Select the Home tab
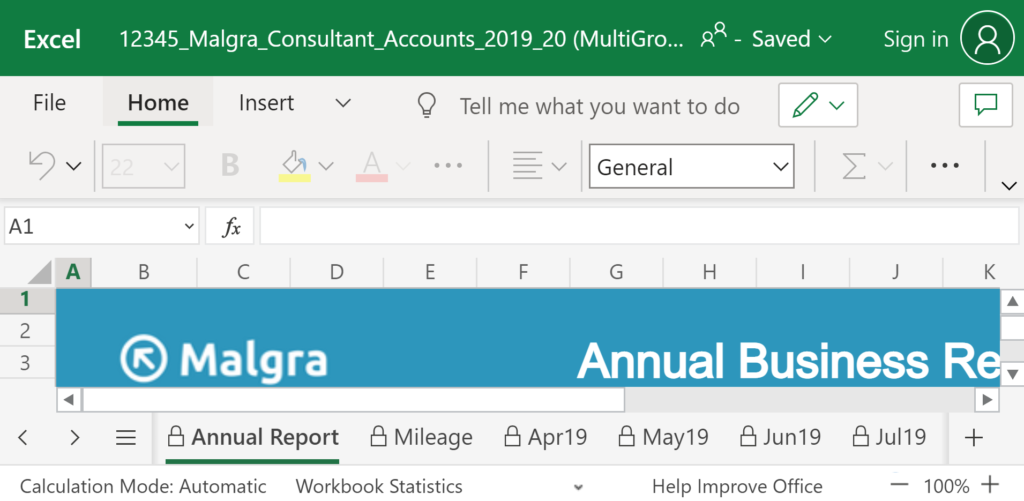1024x501 pixels. (x=158, y=103)
